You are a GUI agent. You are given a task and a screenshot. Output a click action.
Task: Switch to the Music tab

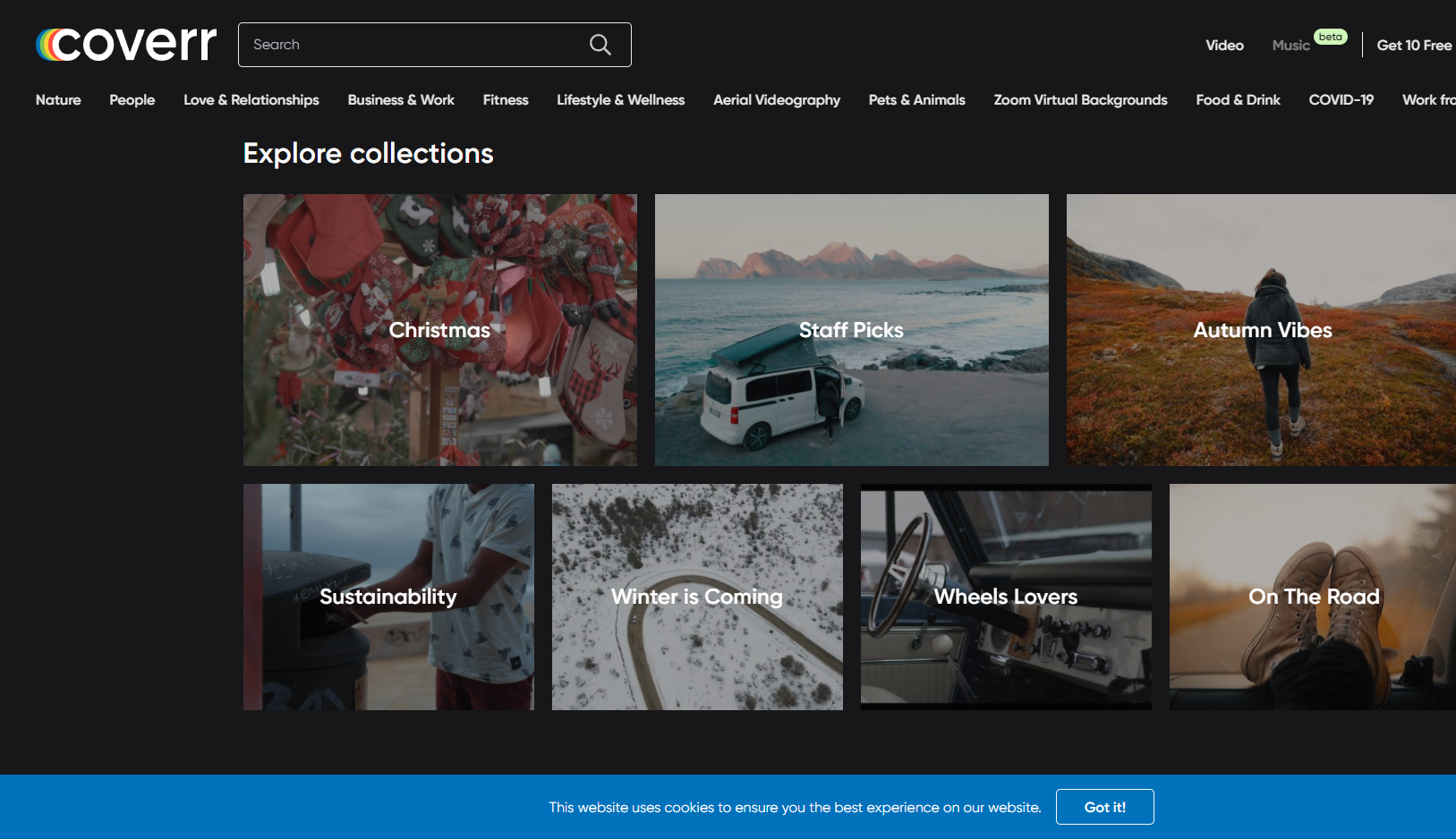[1290, 46]
